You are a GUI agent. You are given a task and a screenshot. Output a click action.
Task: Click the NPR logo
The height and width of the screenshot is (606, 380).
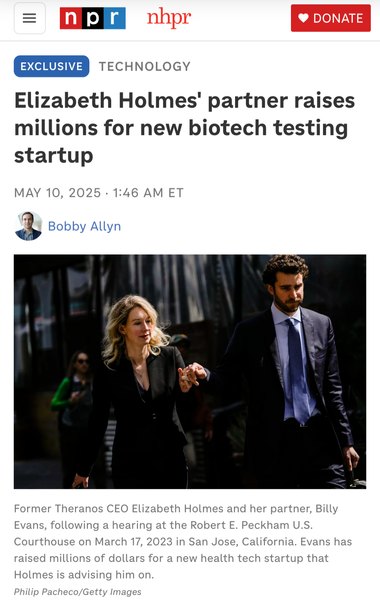pyautogui.click(x=92, y=18)
